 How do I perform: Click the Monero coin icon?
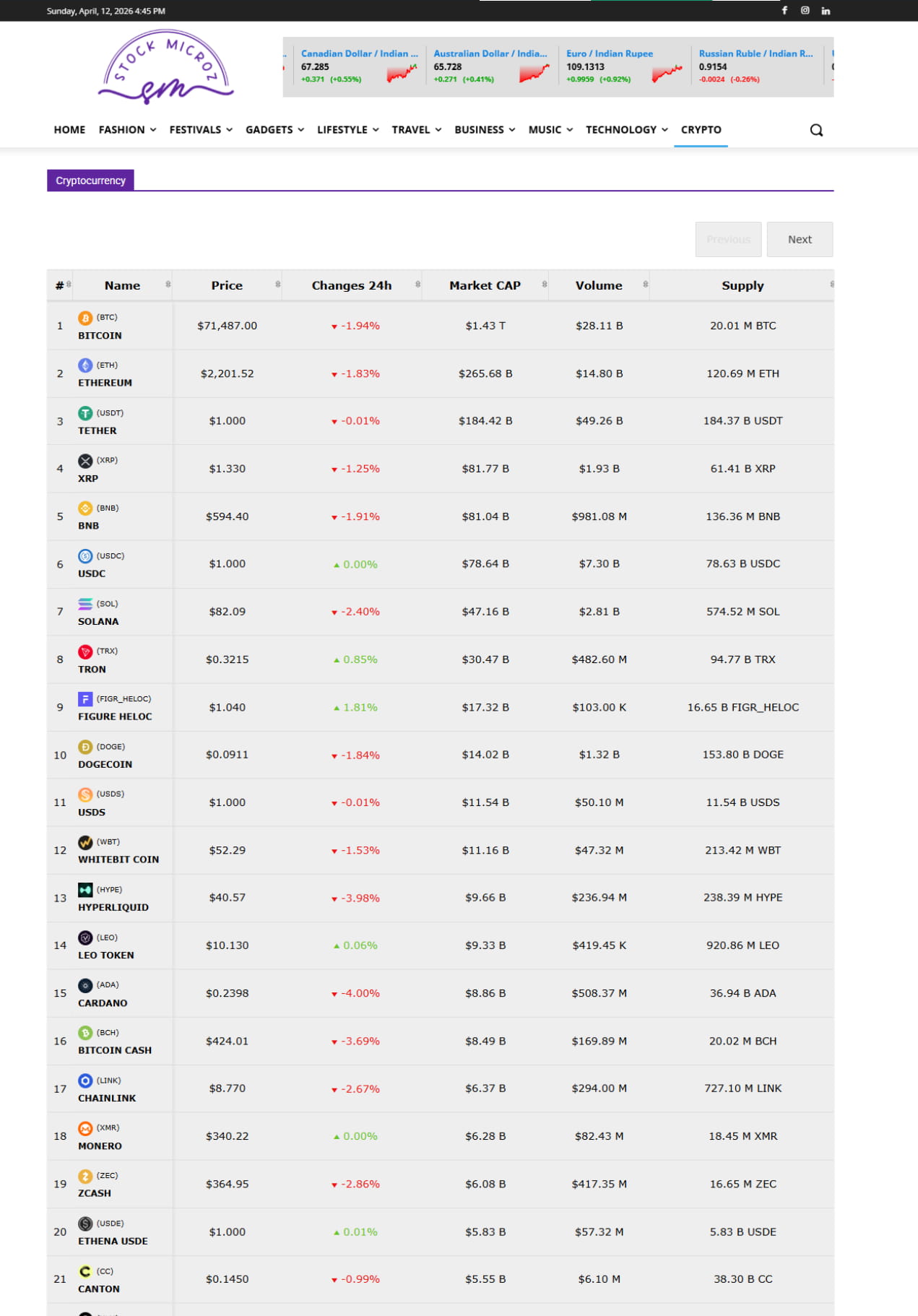click(85, 1128)
